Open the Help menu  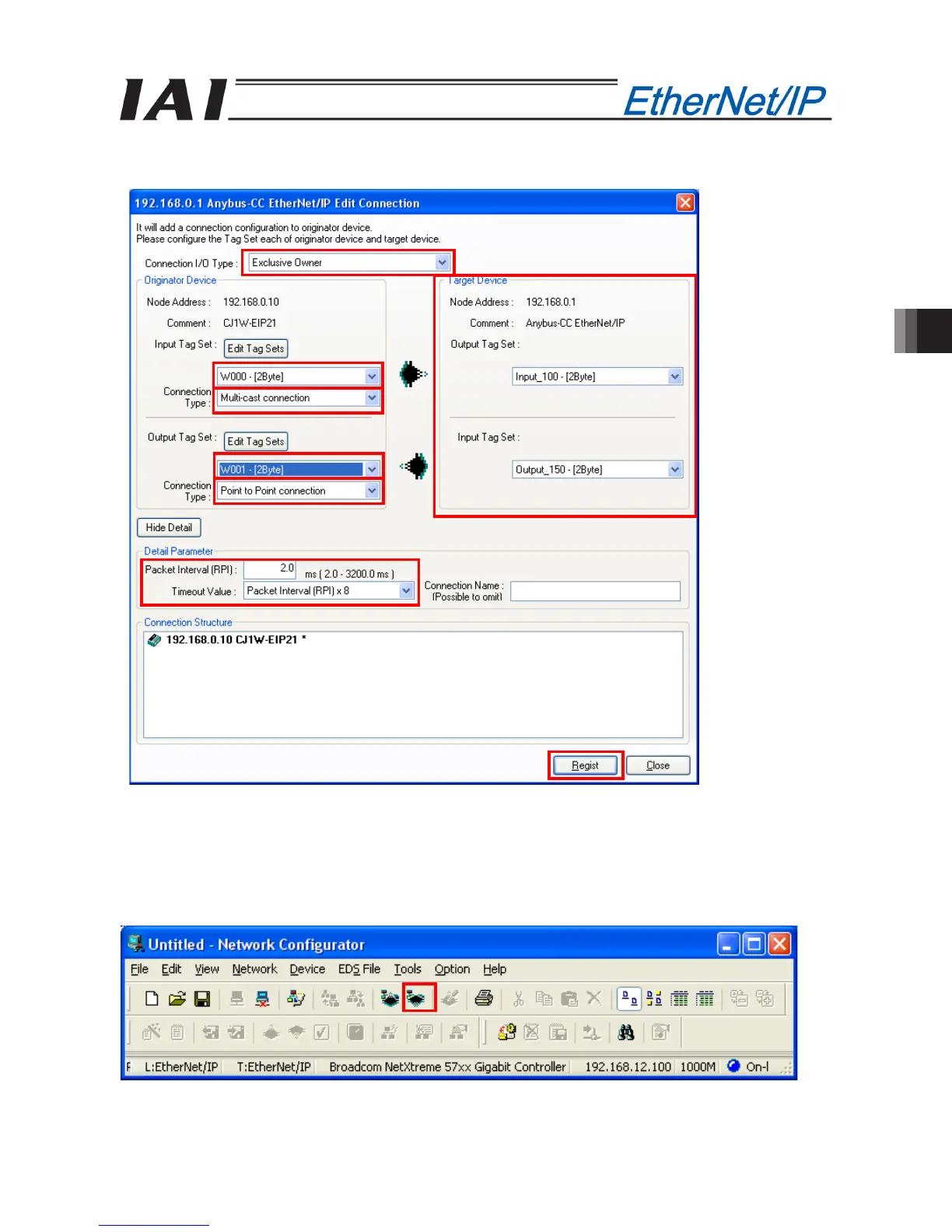coord(495,969)
